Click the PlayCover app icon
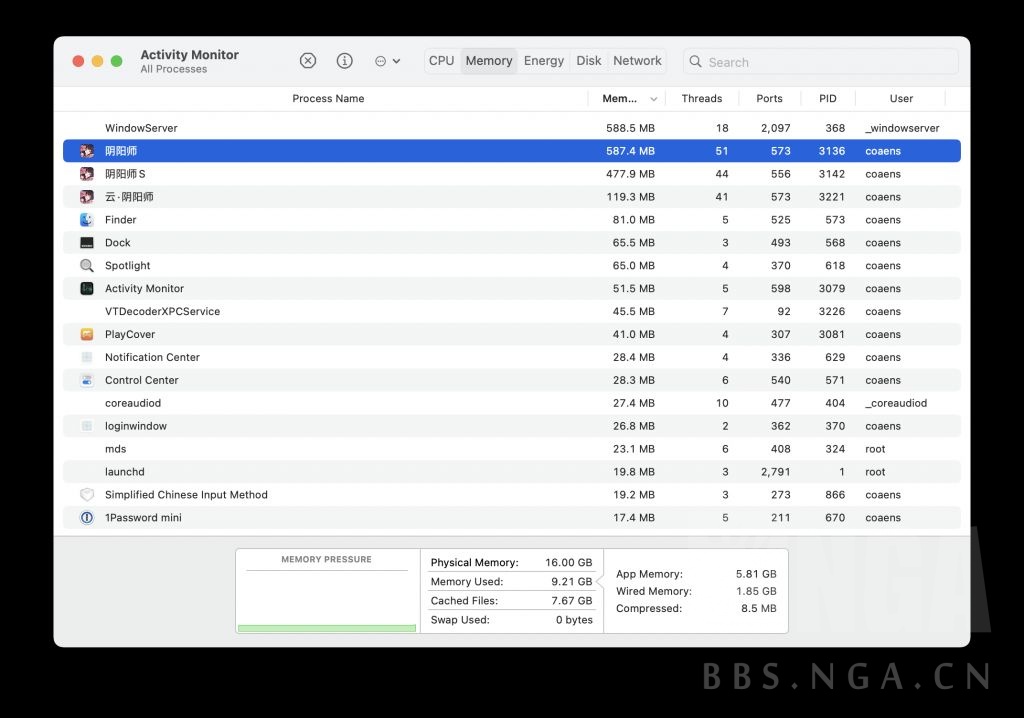 point(87,335)
